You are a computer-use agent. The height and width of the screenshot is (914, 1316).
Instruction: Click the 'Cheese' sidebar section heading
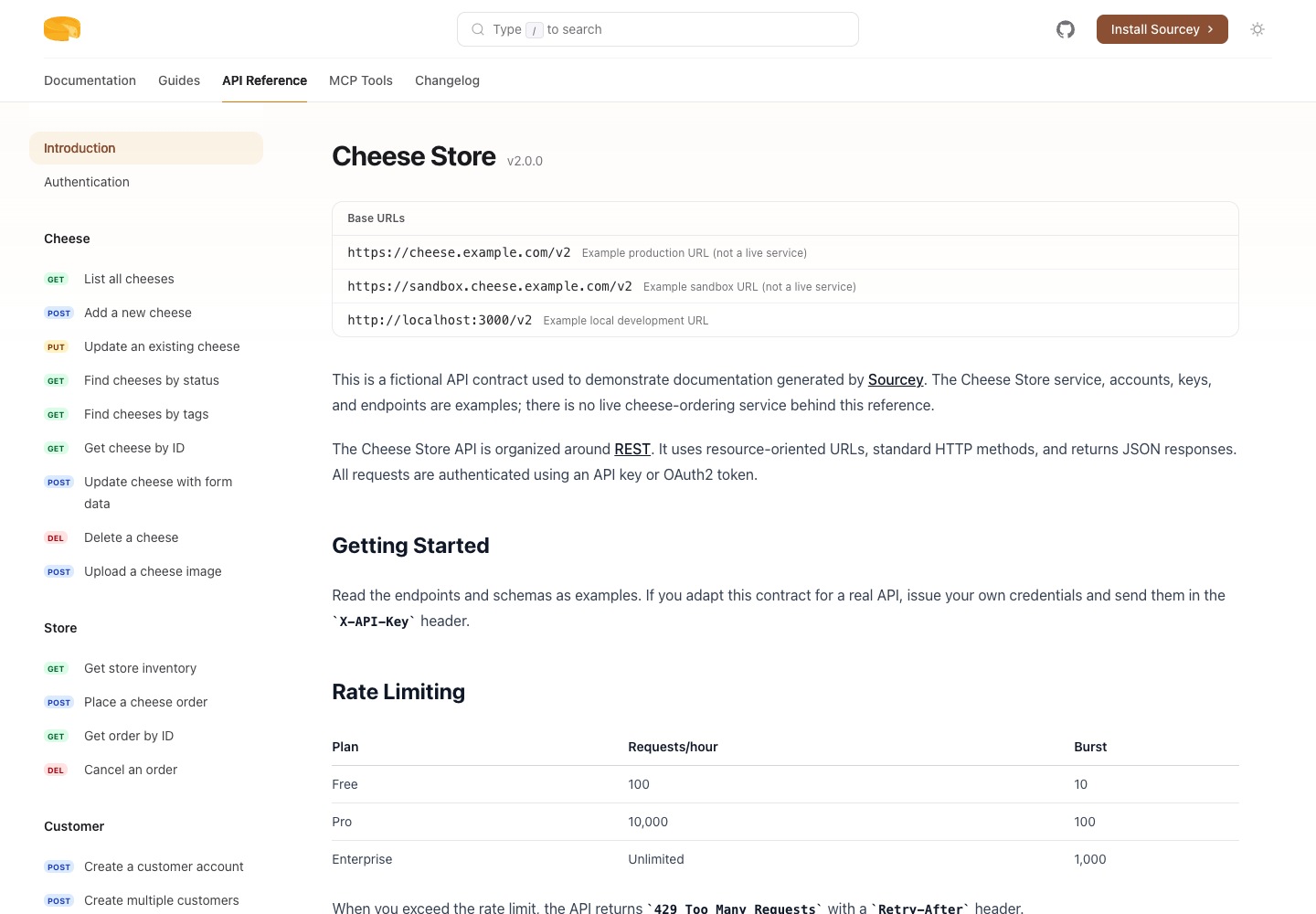click(67, 239)
